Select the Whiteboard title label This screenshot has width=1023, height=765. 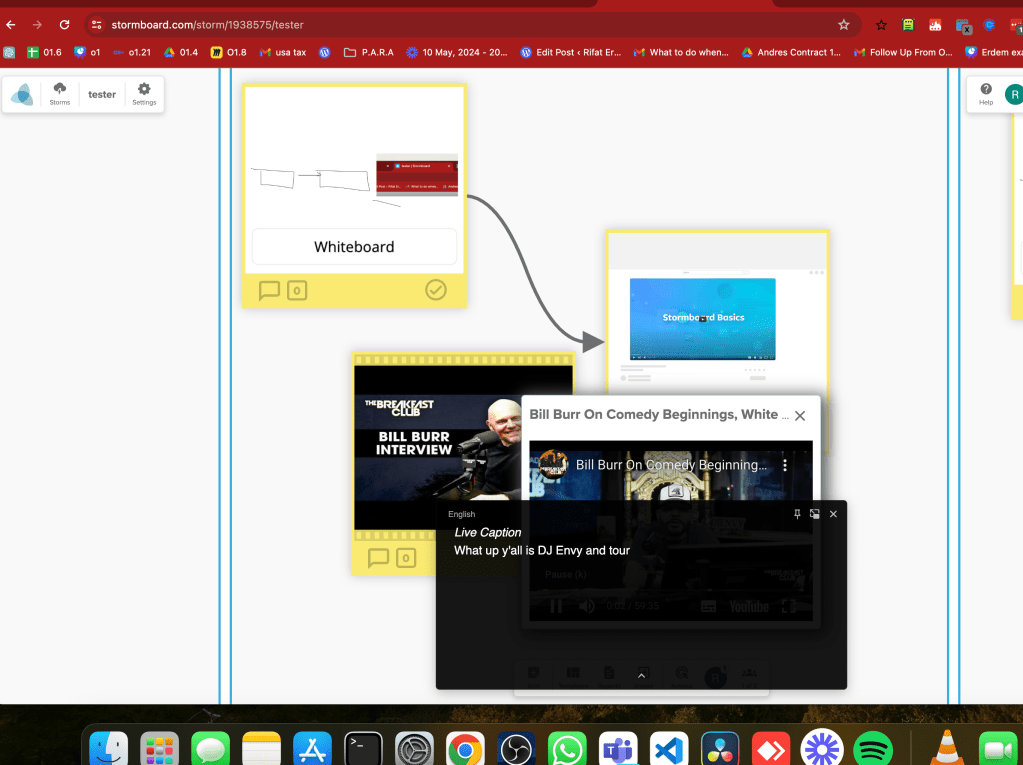(354, 247)
